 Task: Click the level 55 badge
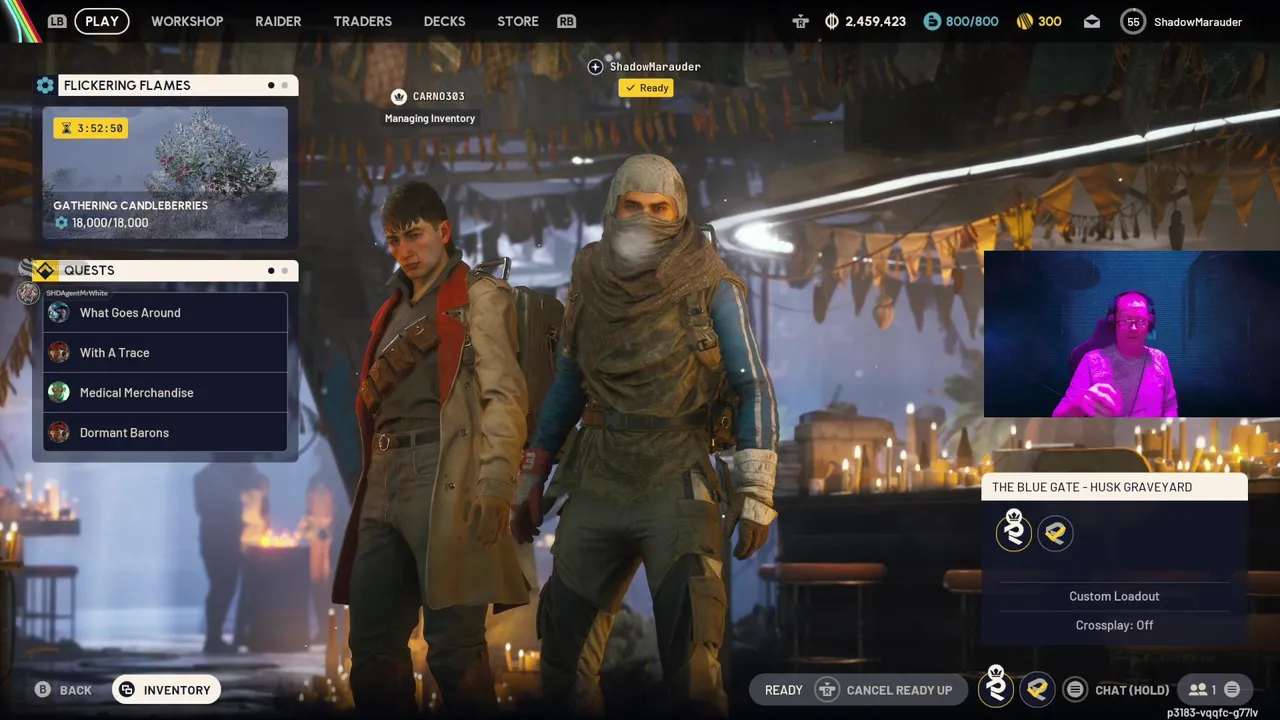pos(1132,21)
